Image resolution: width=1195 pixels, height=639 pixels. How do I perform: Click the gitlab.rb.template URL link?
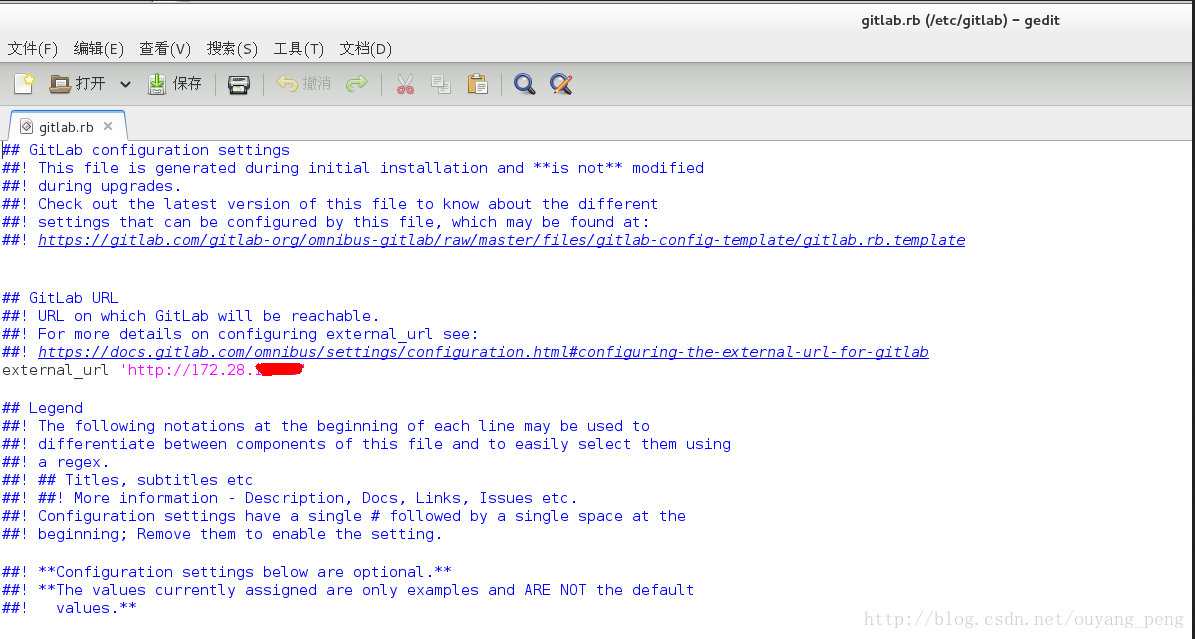pos(501,240)
